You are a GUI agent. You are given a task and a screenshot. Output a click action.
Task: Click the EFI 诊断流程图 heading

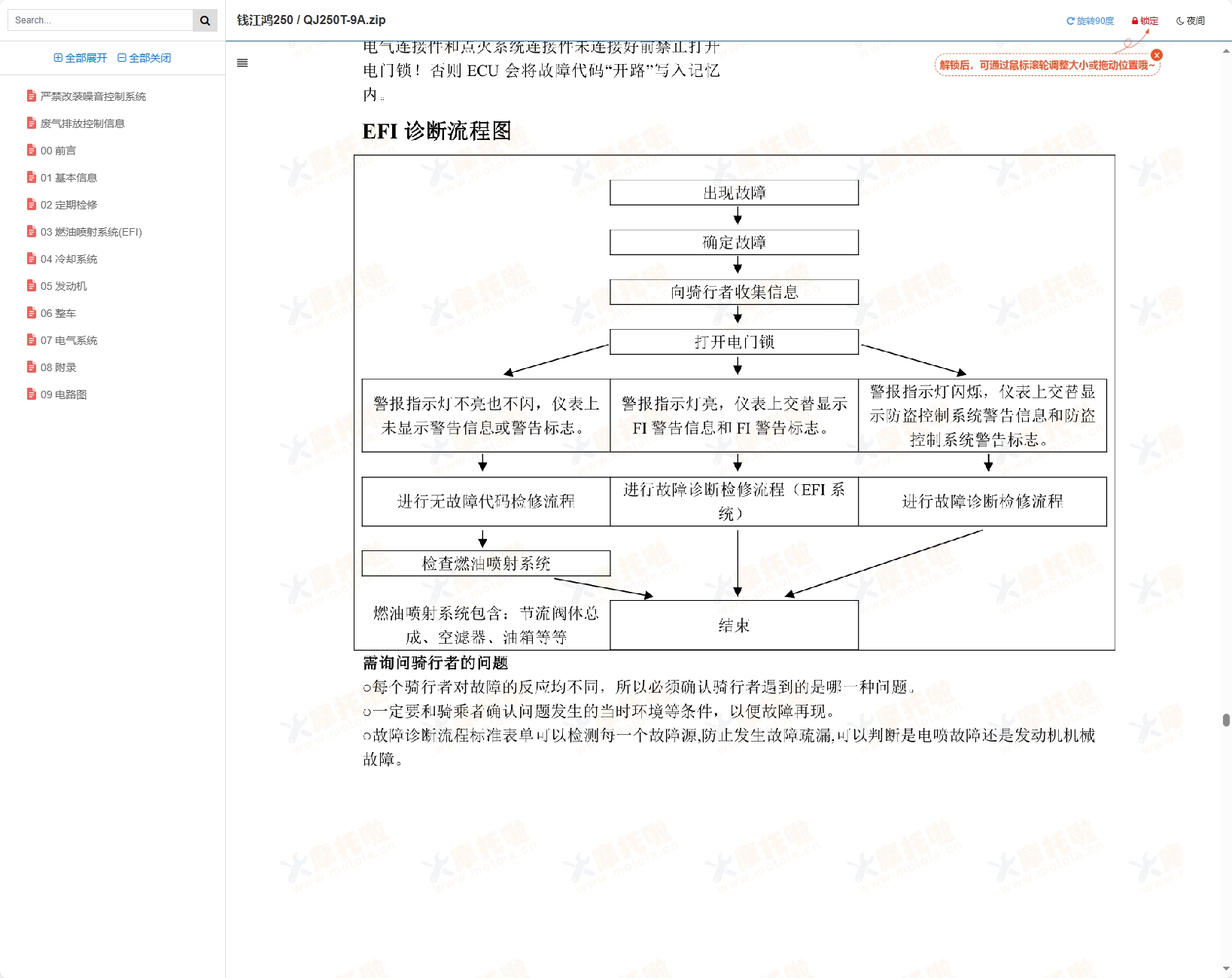[x=437, y=131]
